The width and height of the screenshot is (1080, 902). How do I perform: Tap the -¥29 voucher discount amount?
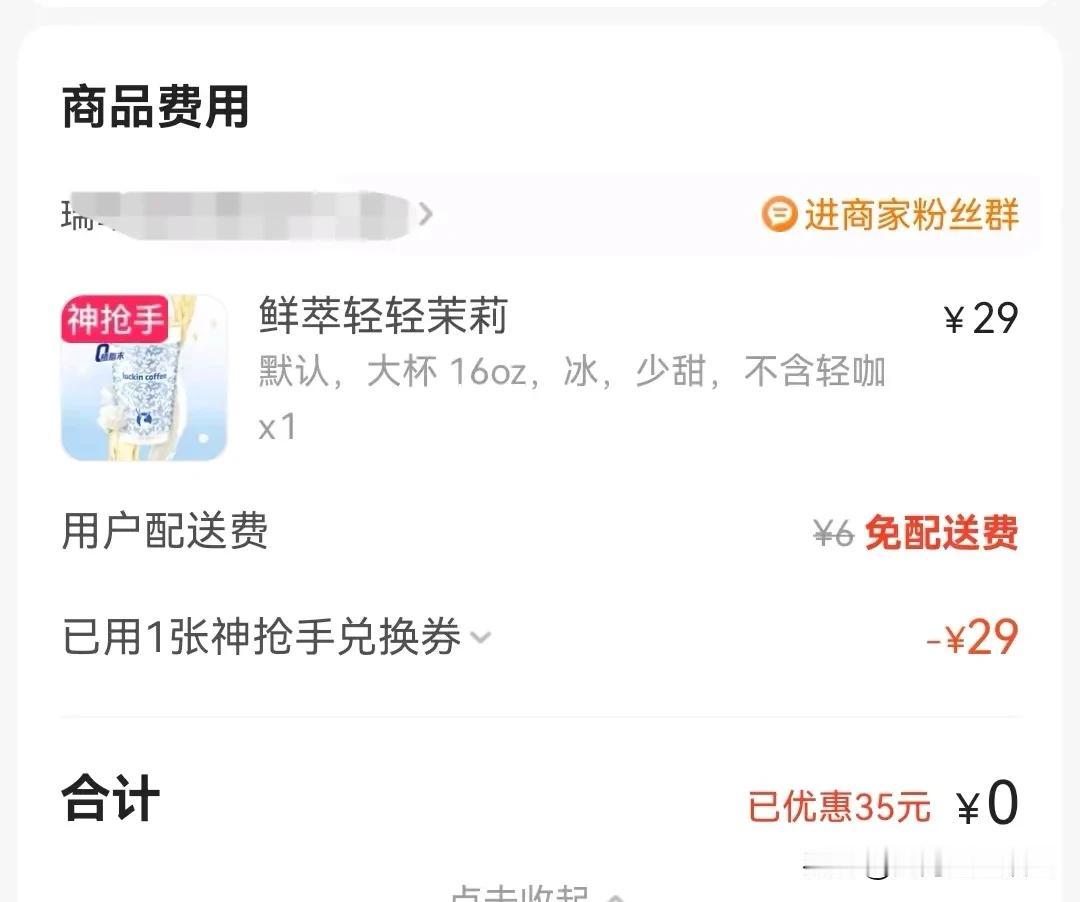coord(973,637)
